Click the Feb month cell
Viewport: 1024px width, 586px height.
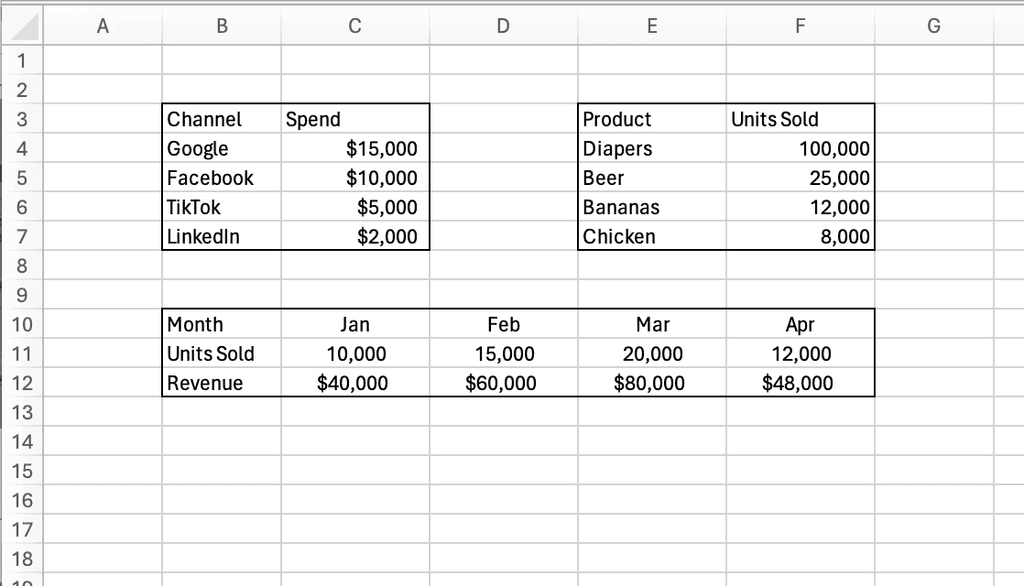[503, 325]
